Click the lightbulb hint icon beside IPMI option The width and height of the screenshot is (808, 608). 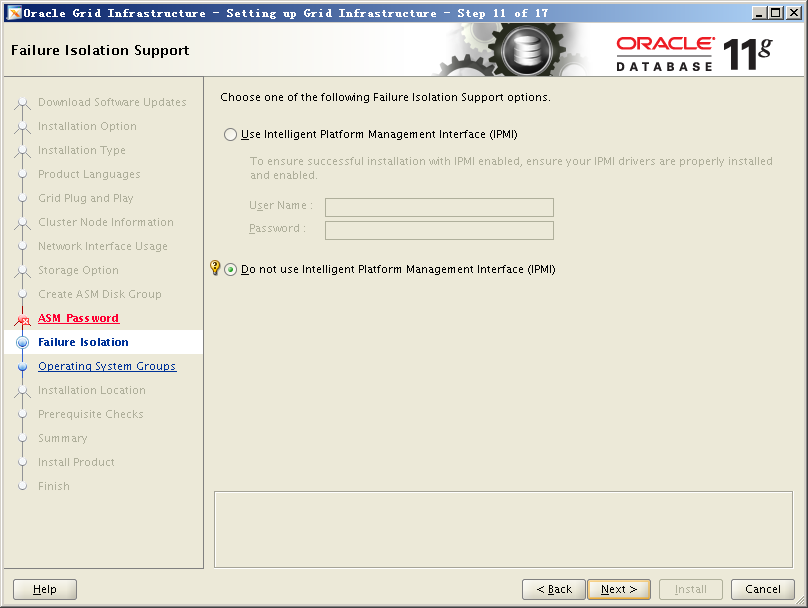pos(214,268)
